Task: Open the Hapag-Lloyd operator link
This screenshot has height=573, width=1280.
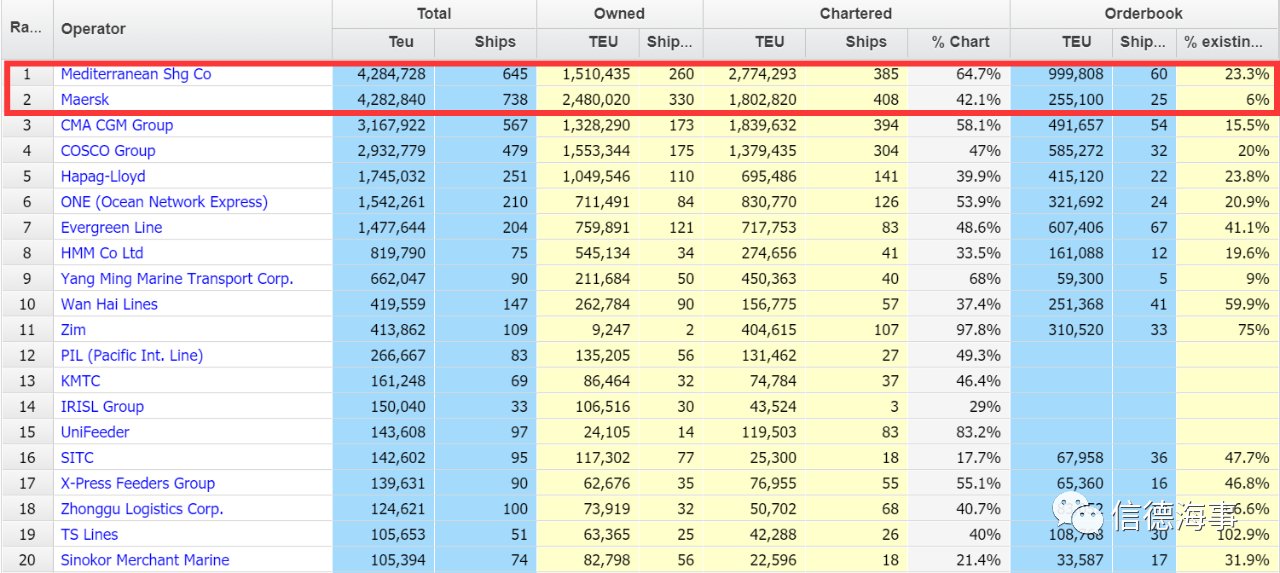Action: coord(103,176)
